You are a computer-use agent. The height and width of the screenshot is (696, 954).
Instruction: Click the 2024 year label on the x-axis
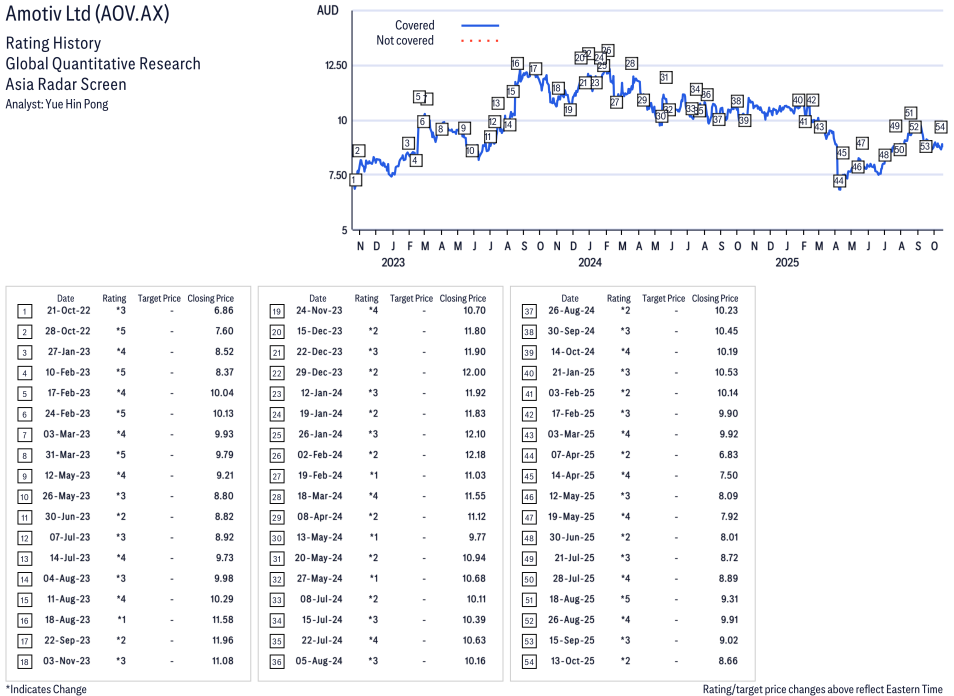point(590,263)
